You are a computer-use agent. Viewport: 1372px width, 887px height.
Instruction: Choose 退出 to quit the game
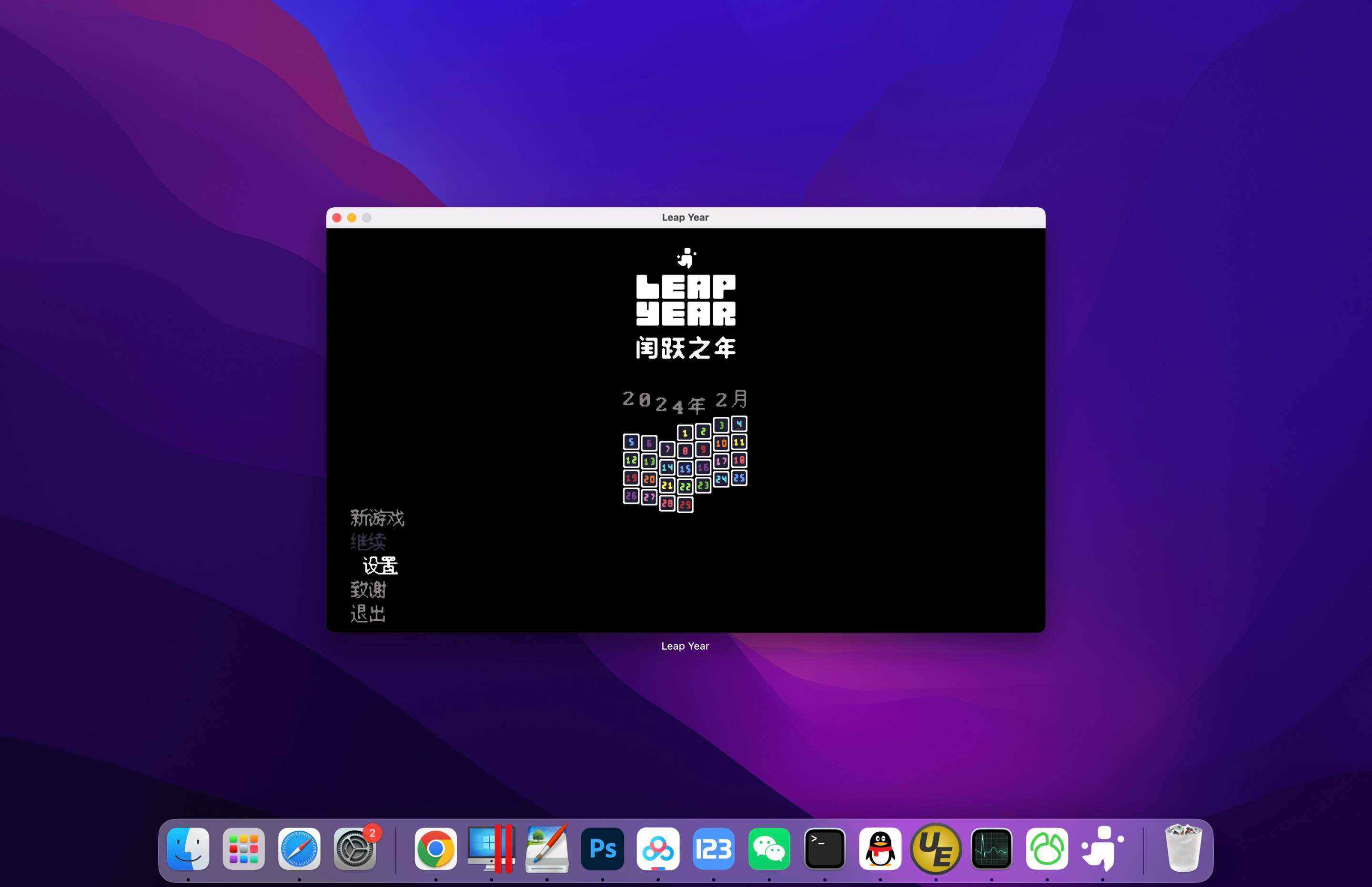368,614
